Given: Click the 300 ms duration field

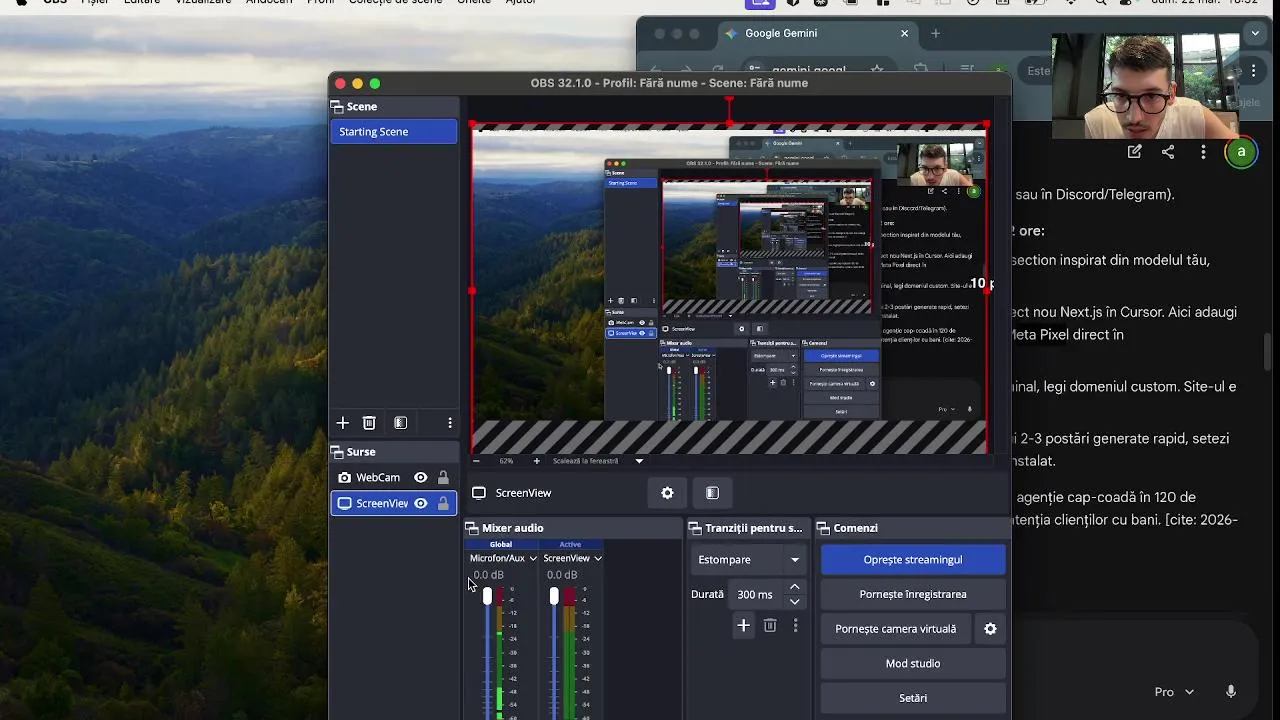Looking at the screenshot, I should 755,594.
